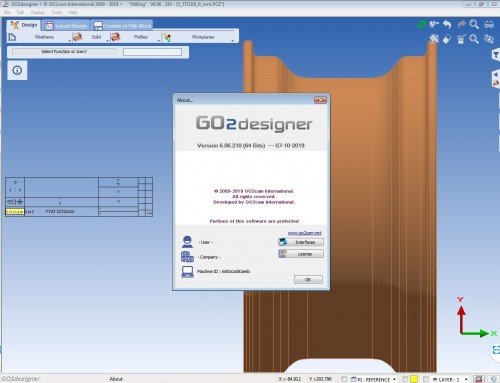Click the version text in About dialog
This screenshot has width=500, height=383.
(x=251, y=146)
